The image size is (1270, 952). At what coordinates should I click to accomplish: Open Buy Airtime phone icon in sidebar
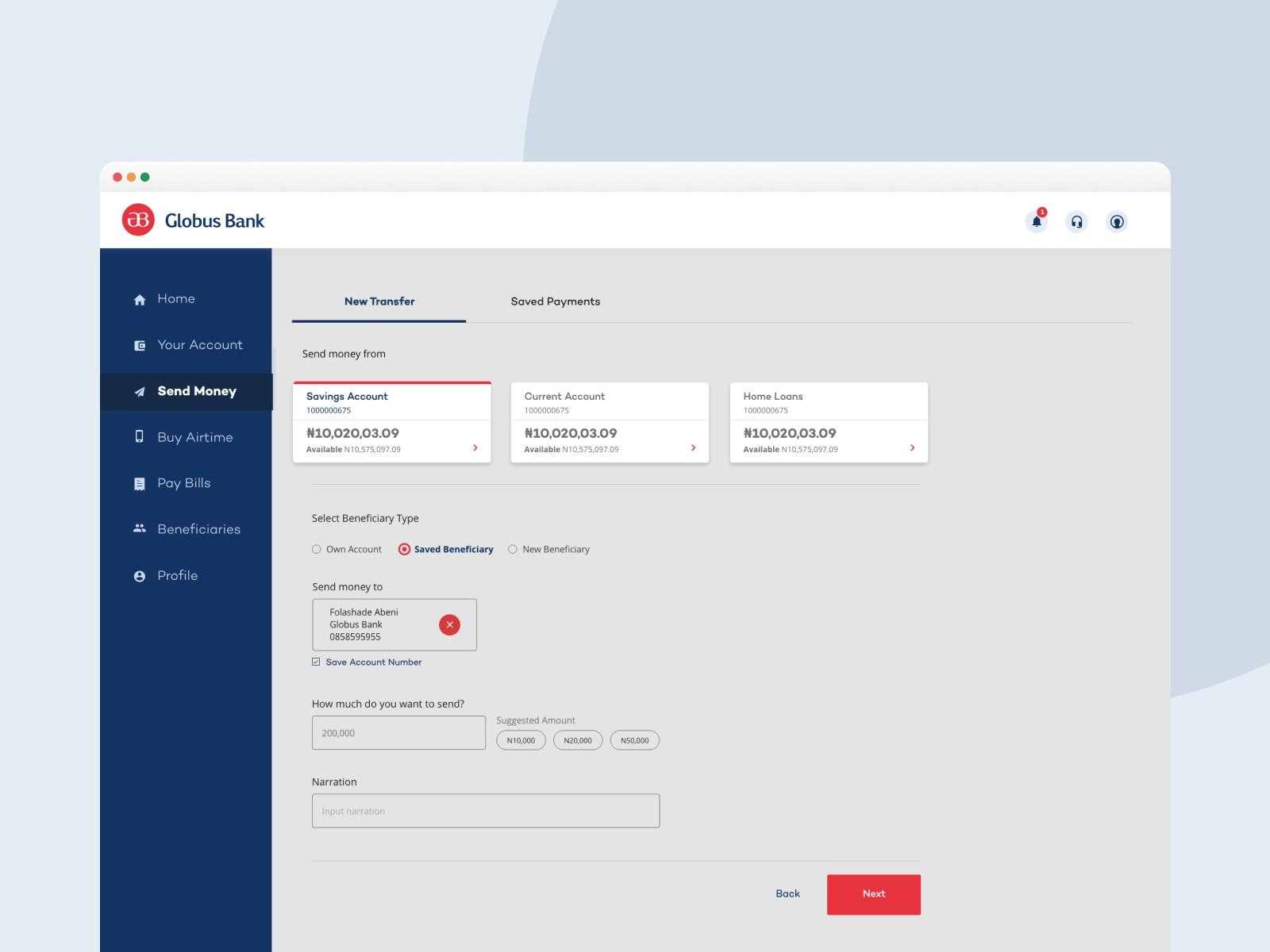pos(140,437)
